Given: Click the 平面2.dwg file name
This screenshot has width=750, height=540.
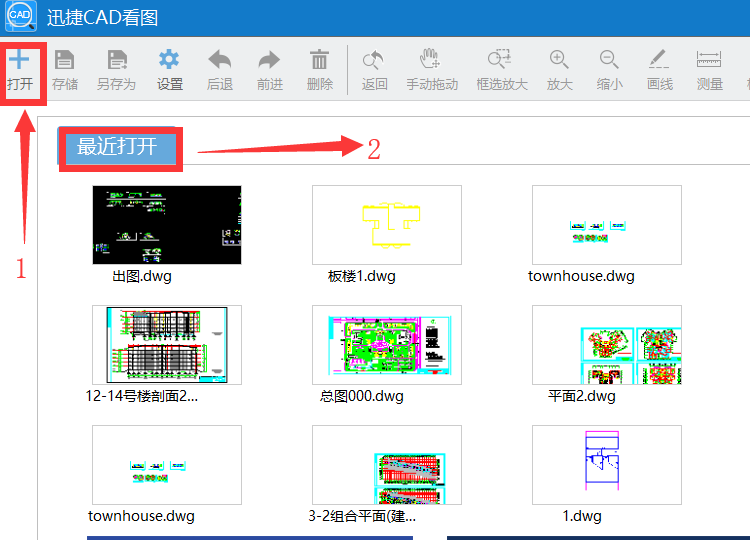Looking at the screenshot, I should tap(582, 396).
